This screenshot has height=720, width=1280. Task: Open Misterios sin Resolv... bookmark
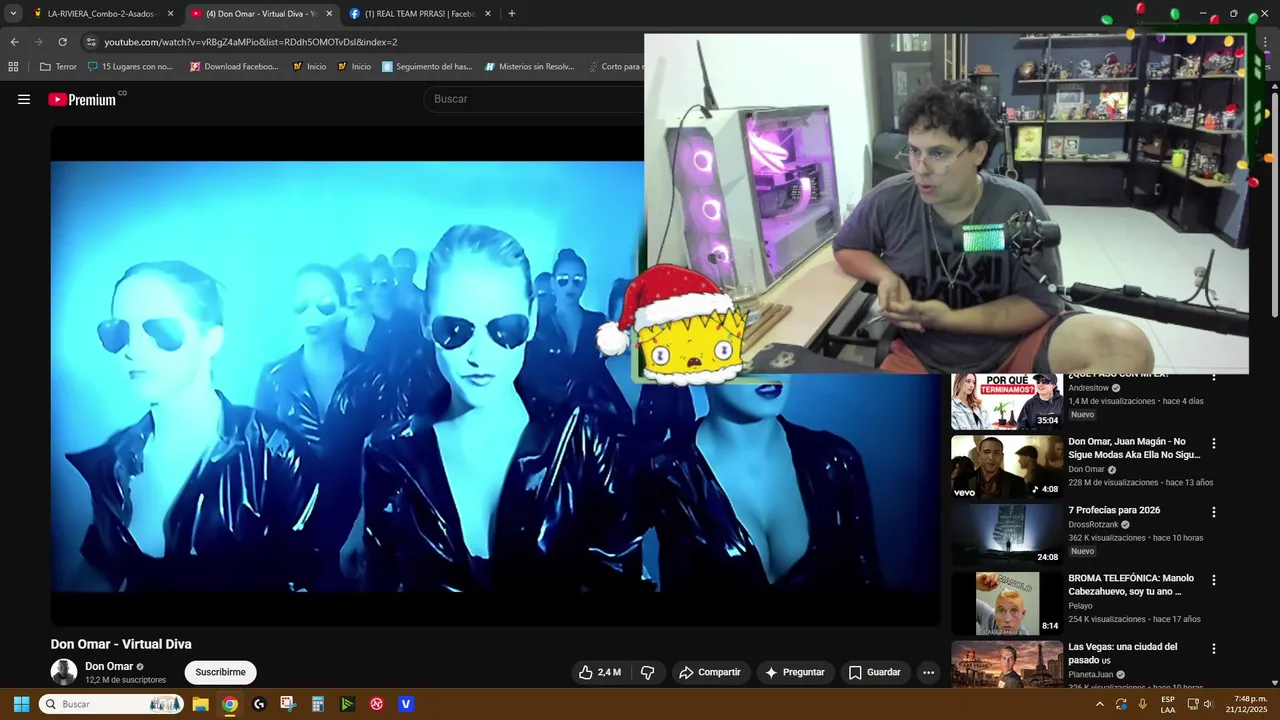coord(530,67)
